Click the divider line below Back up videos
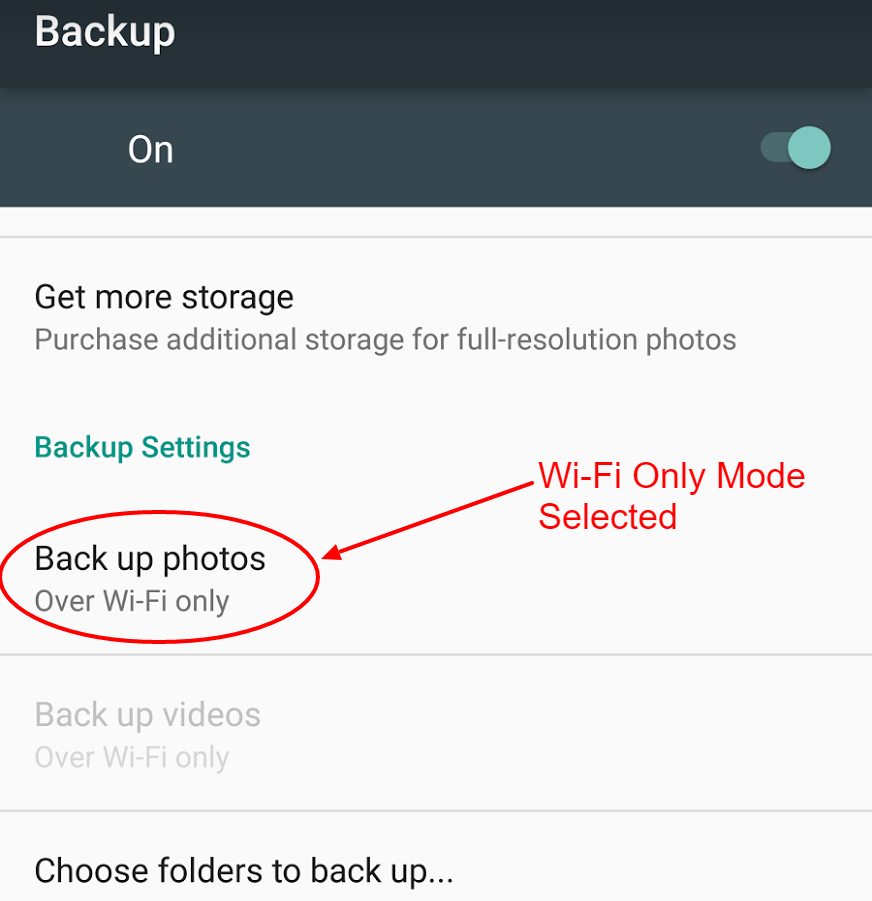Viewport: 872px width, 901px height. (436, 811)
